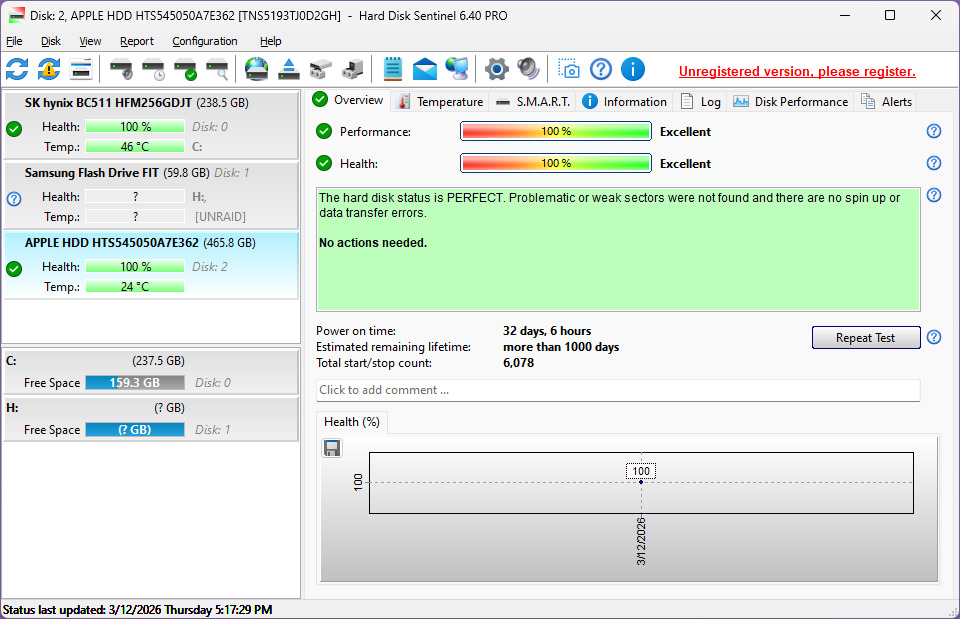960x619 pixels.
Task: Switch to the Log tab
Action: tap(700, 102)
